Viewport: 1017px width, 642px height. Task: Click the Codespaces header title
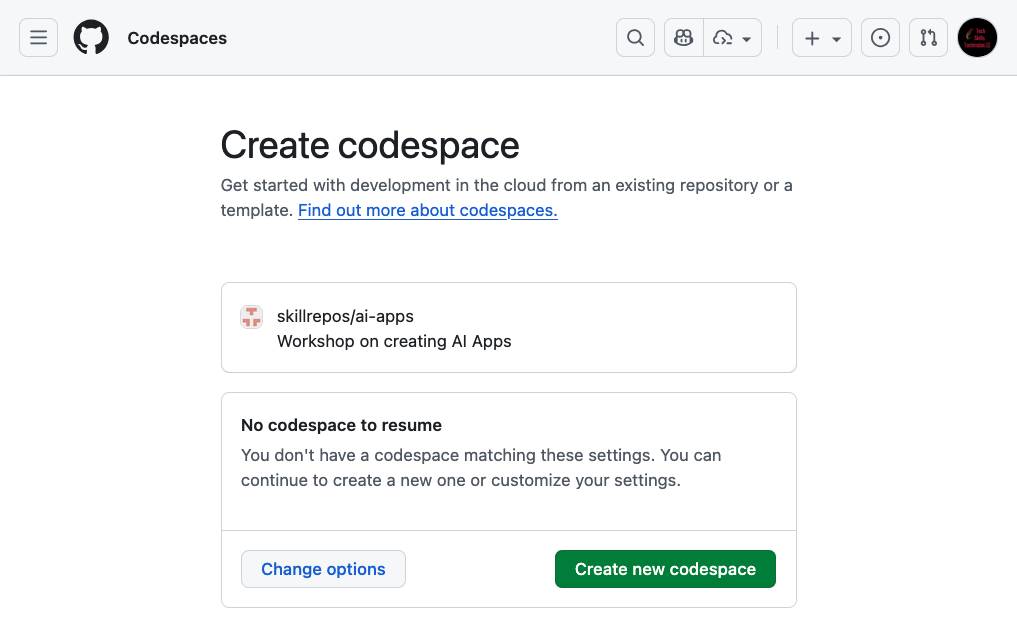click(x=177, y=38)
